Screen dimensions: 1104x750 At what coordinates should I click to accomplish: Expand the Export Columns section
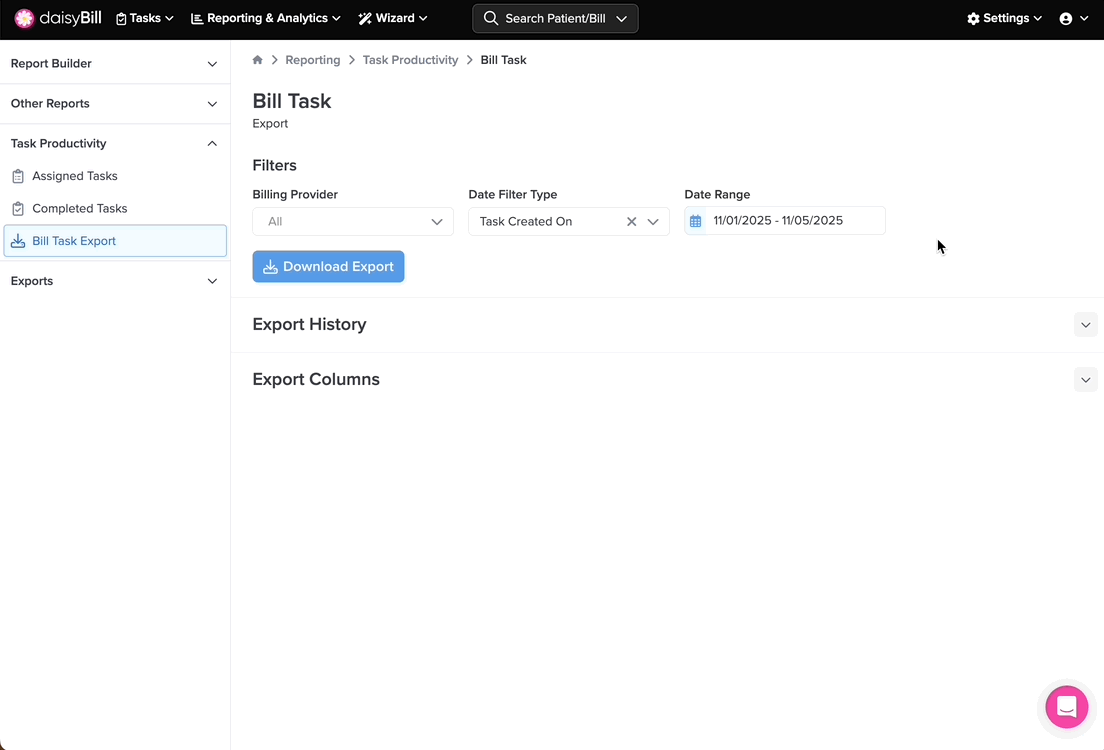point(1085,380)
